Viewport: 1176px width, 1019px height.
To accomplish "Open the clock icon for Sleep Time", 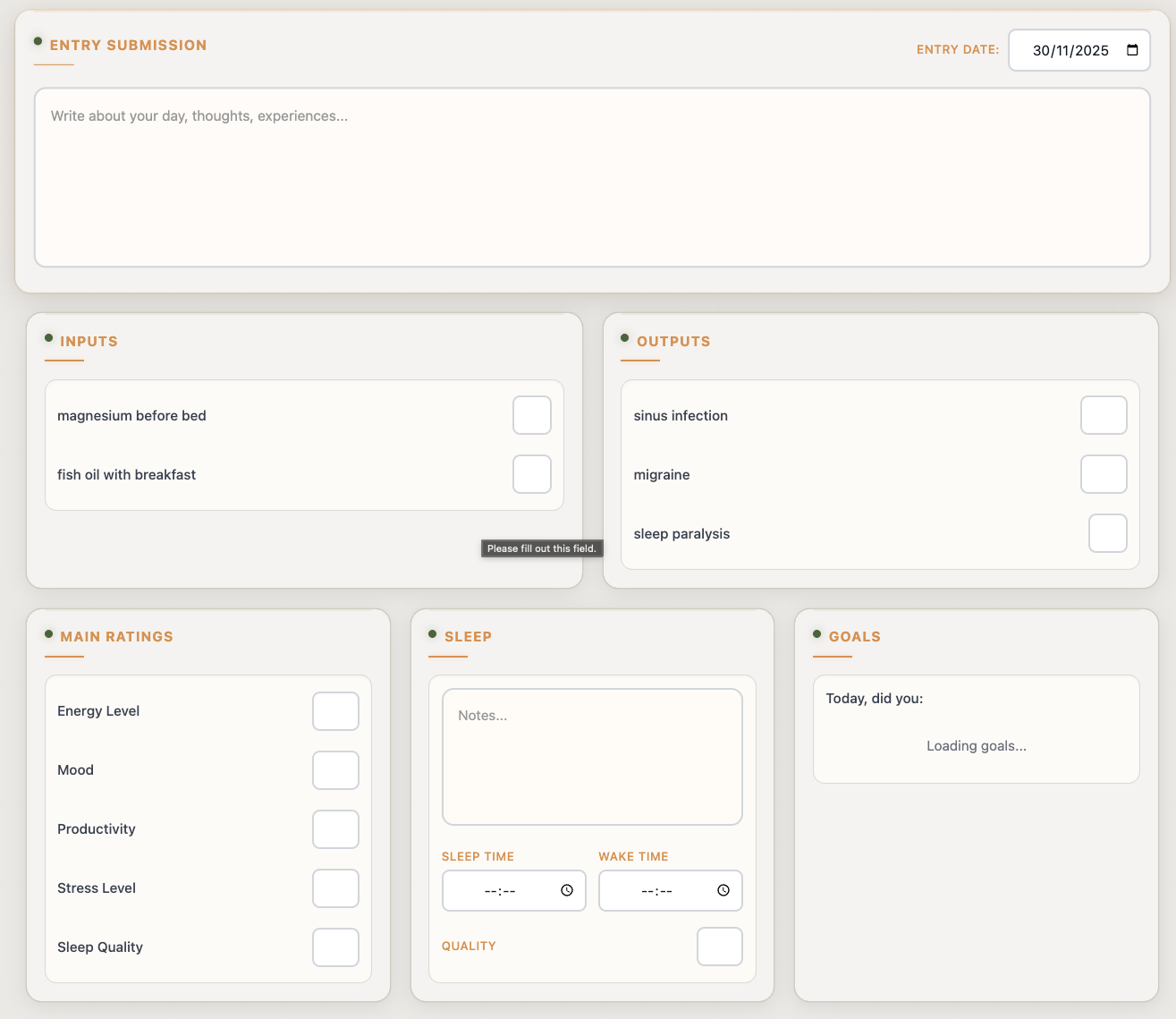I will point(565,890).
